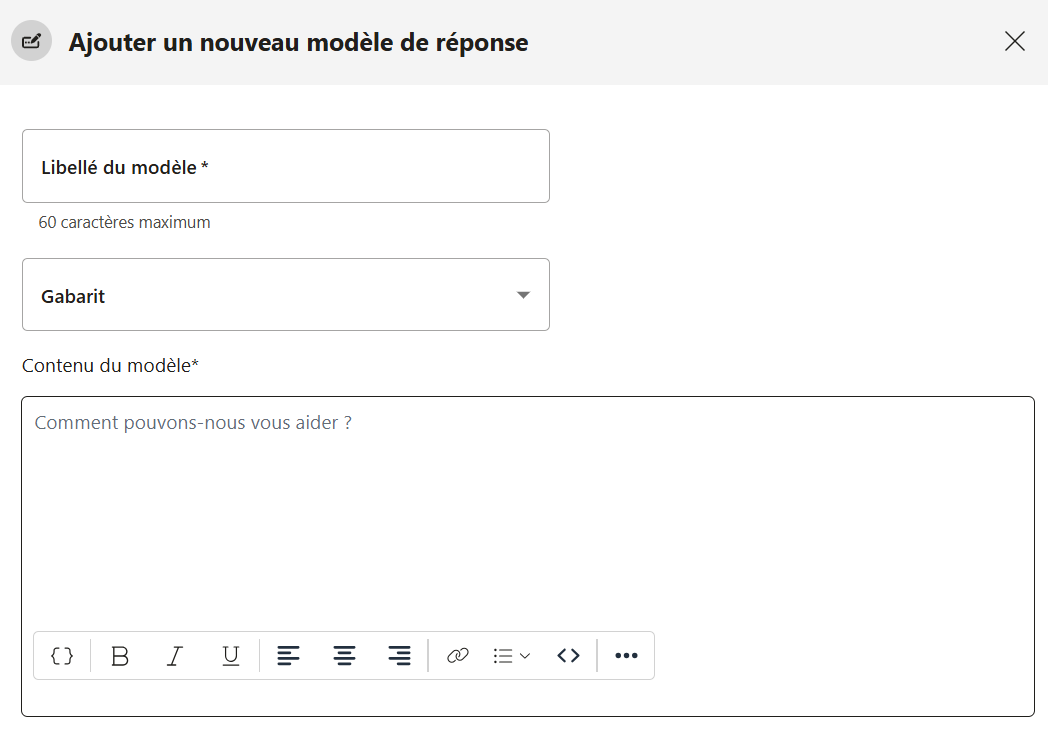1048x729 pixels.
Task: Insert a bulleted list
Action: tap(503, 656)
